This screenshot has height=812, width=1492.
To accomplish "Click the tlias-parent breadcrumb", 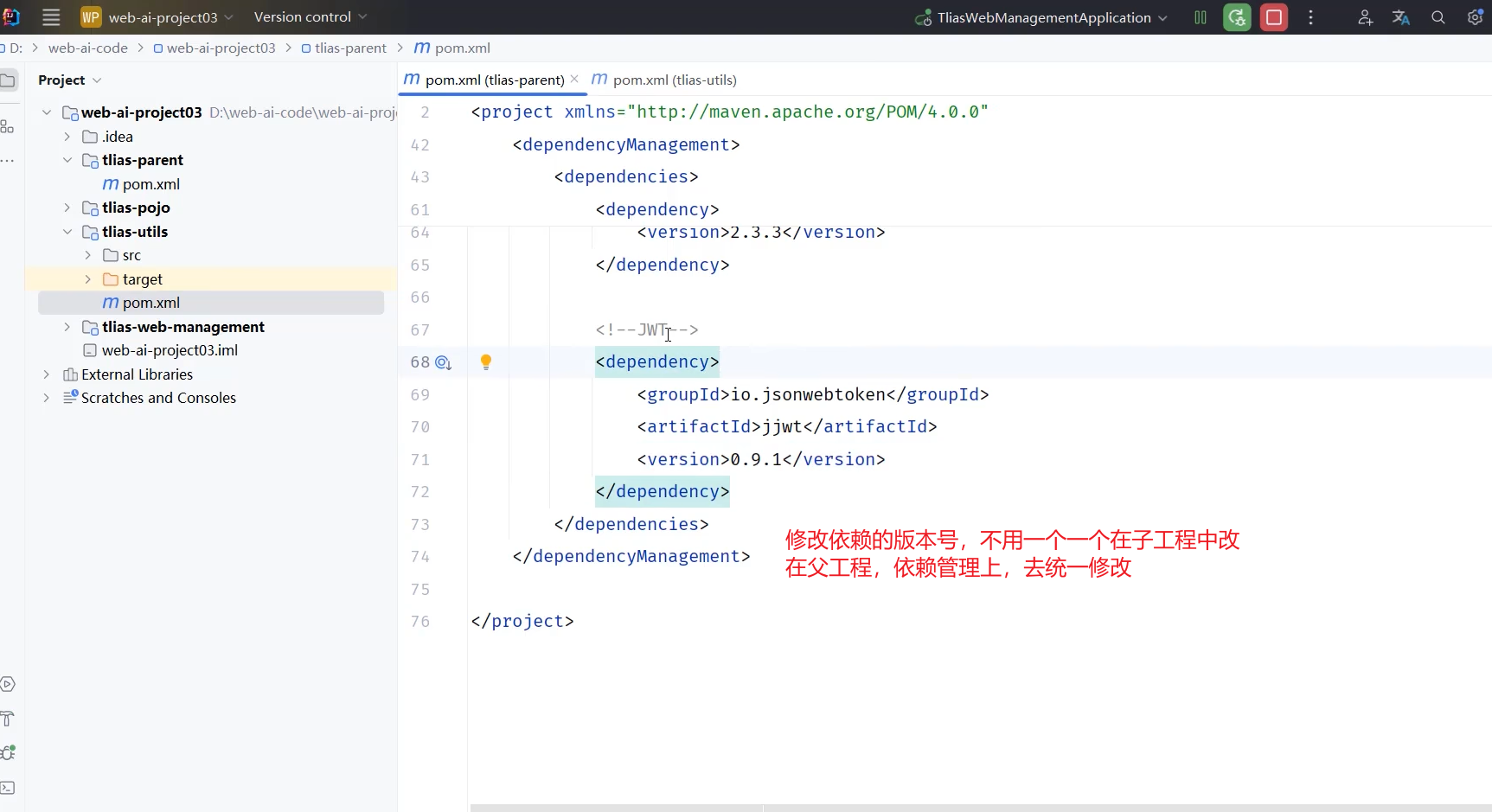I will [343, 48].
